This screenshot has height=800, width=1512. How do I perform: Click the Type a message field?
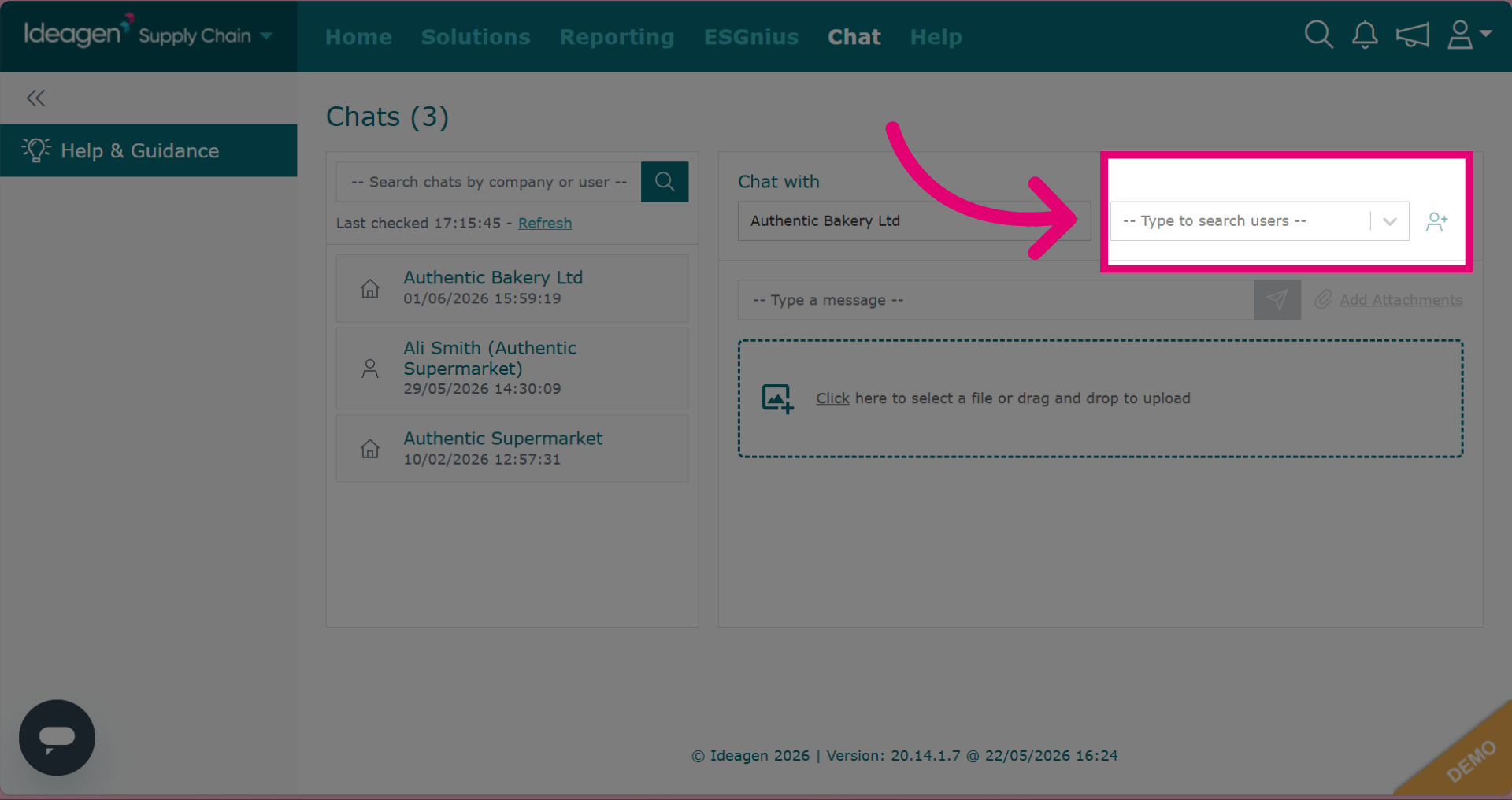[995, 300]
